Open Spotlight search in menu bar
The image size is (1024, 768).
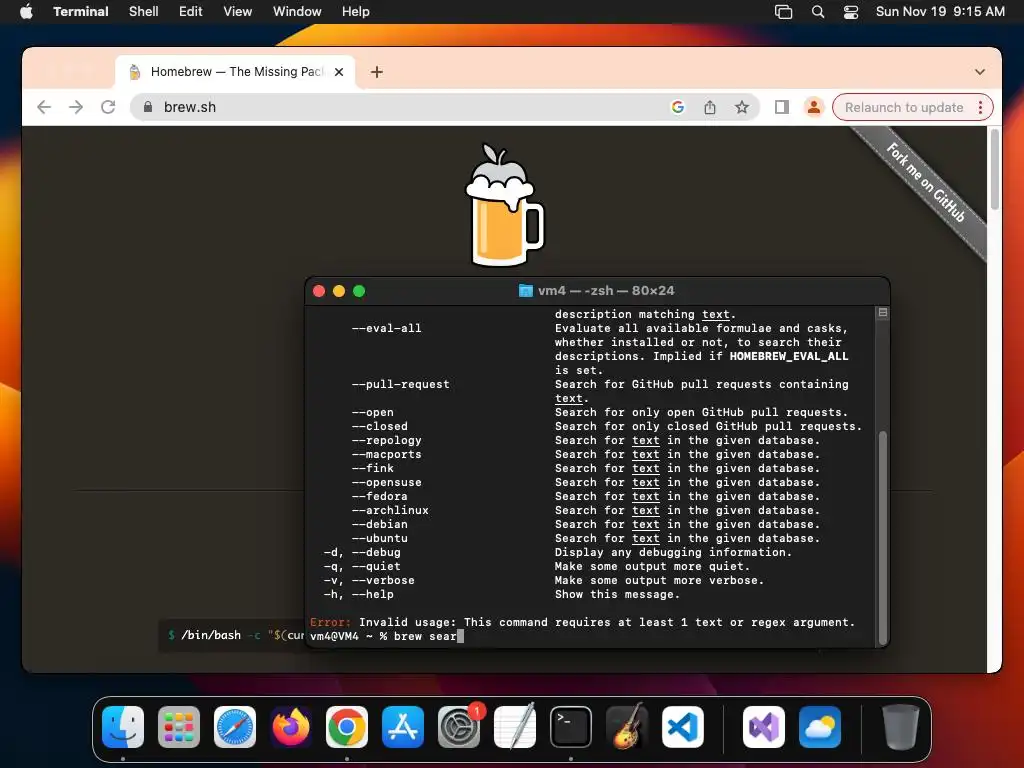pyautogui.click(x=818, y=12)
